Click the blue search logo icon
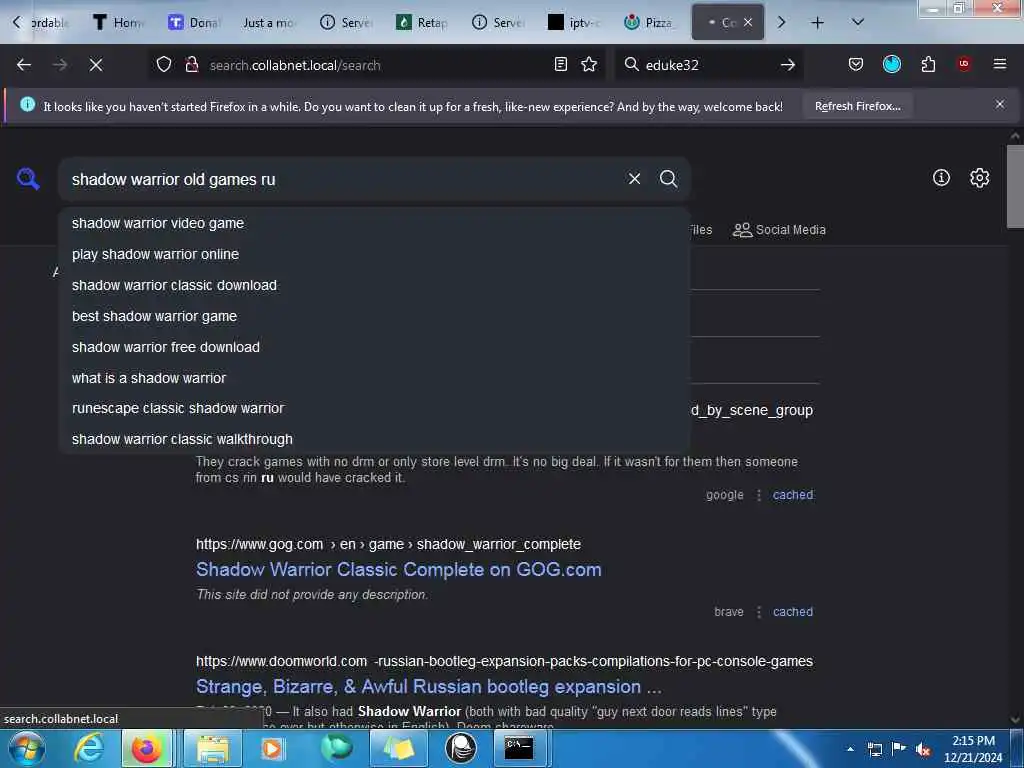This screenshot has width=1024, height=768. tap(28, 178)
